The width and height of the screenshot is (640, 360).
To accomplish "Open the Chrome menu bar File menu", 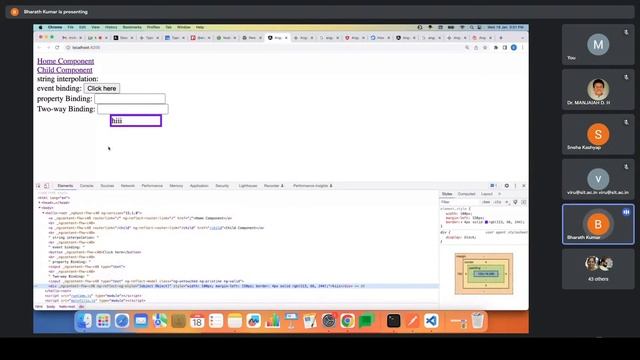I will 71,27.
